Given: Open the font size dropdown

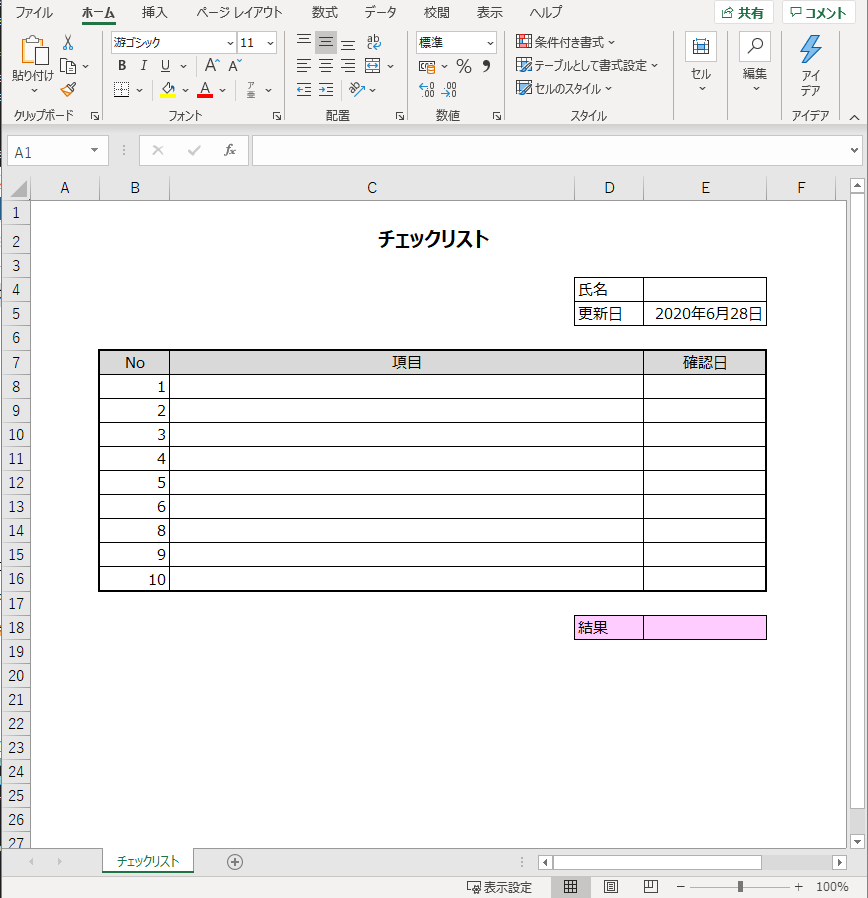Looking at the screenshot, I should coord(271,43).
